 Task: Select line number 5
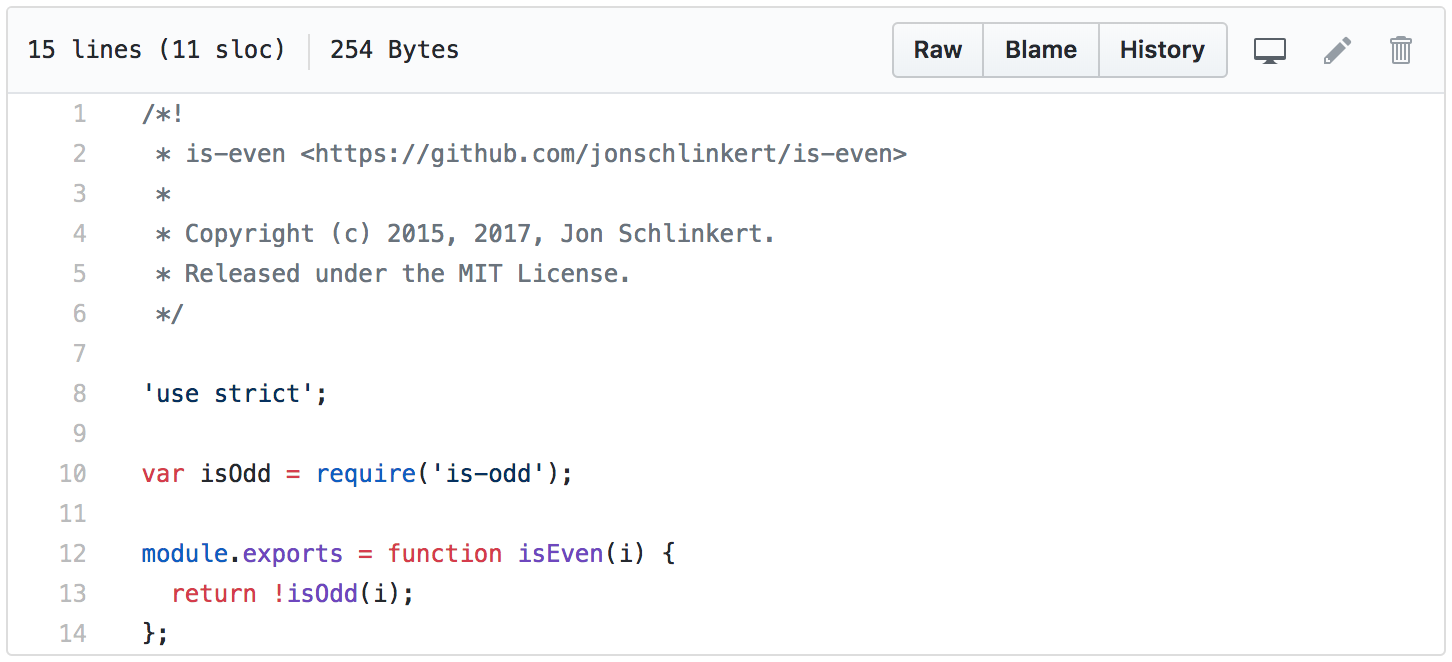click(80, 274)
